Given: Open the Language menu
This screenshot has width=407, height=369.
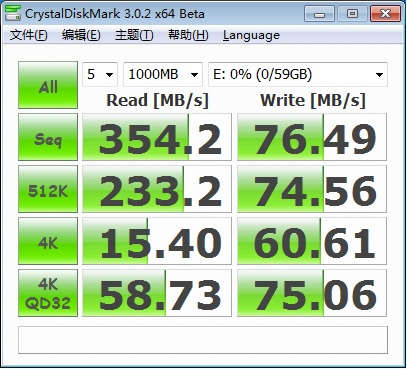Looking at the screenshot, I should point(251,35).
